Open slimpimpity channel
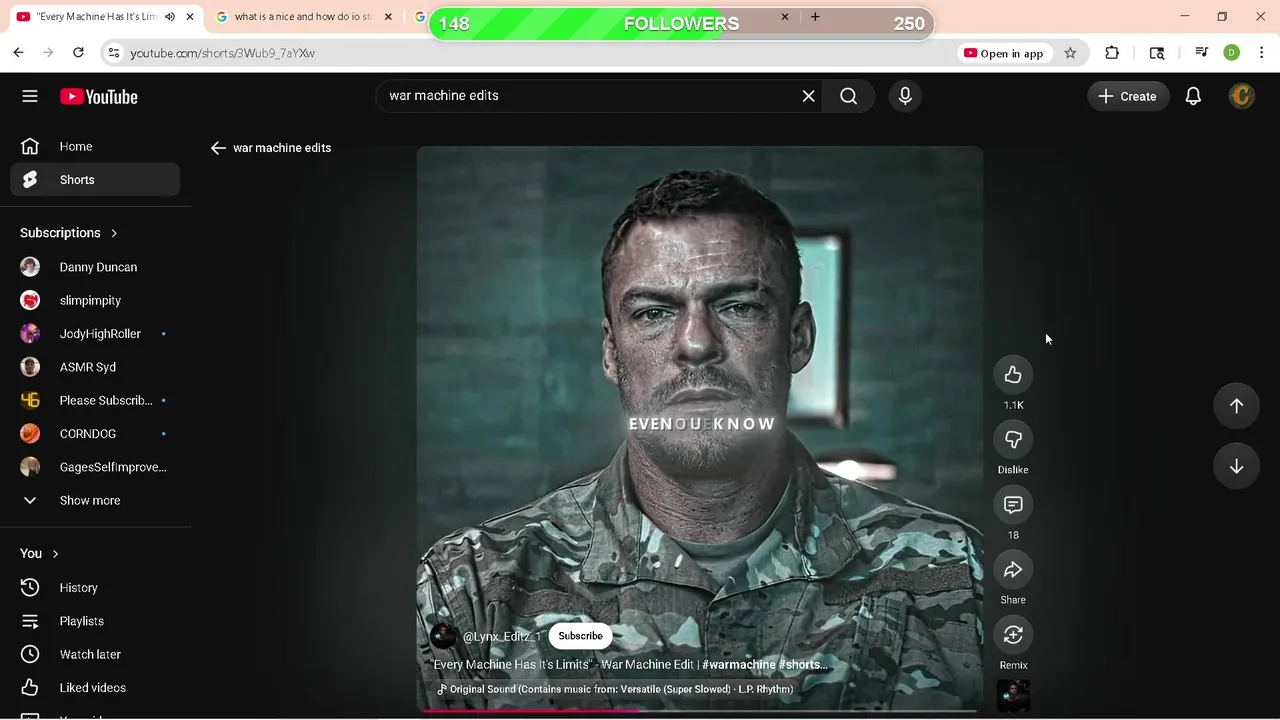The image size is (1280, 720). (x=95, y=300)
